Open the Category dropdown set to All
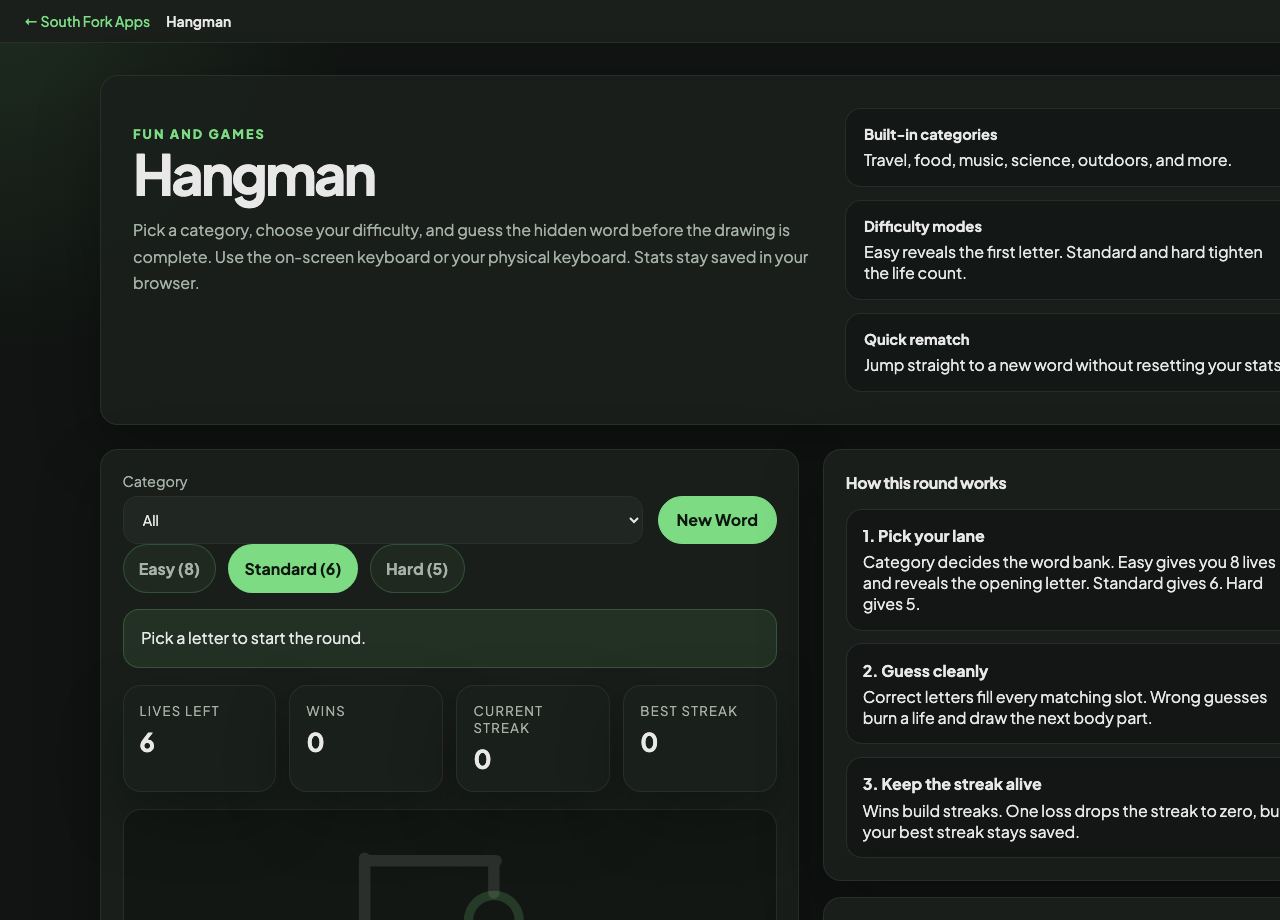Screen dimensions: 1280x920 [383, 520]
